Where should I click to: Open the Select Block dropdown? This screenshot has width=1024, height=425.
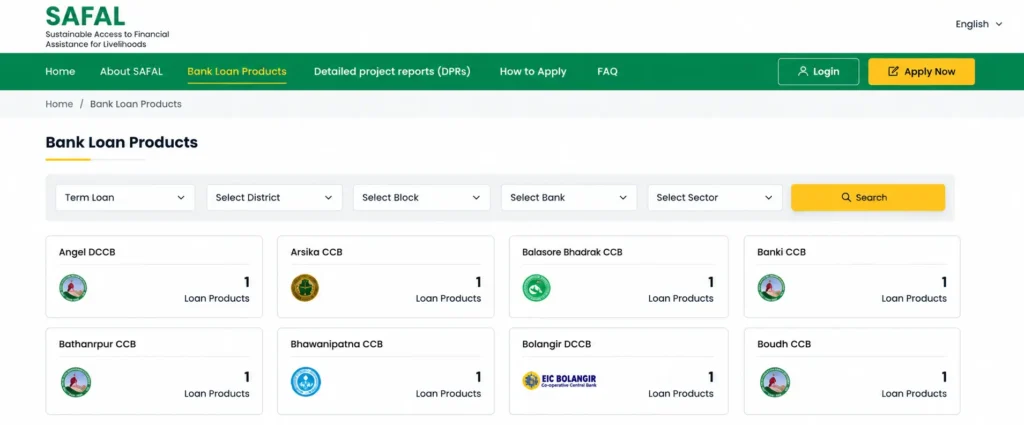[421, 197]
